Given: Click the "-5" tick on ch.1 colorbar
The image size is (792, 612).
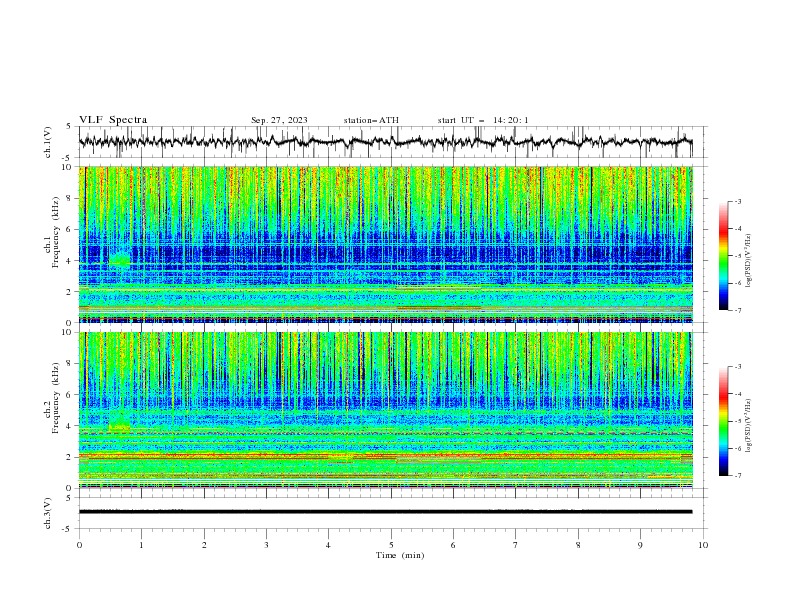Looking at the screenshot, I should [737, 256].
